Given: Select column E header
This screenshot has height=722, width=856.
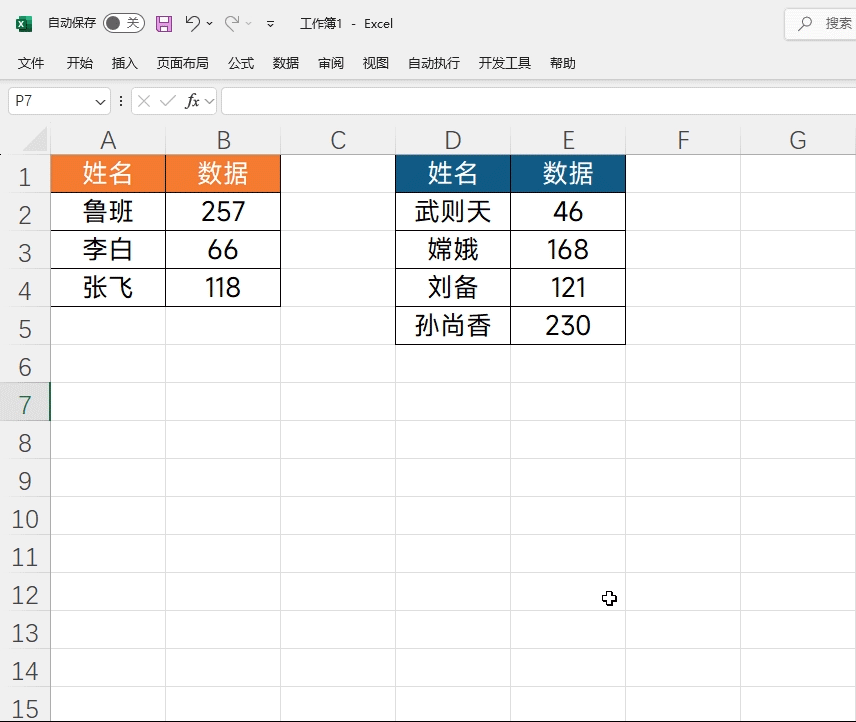Looking at the screenshot, I should pos(568,140).
